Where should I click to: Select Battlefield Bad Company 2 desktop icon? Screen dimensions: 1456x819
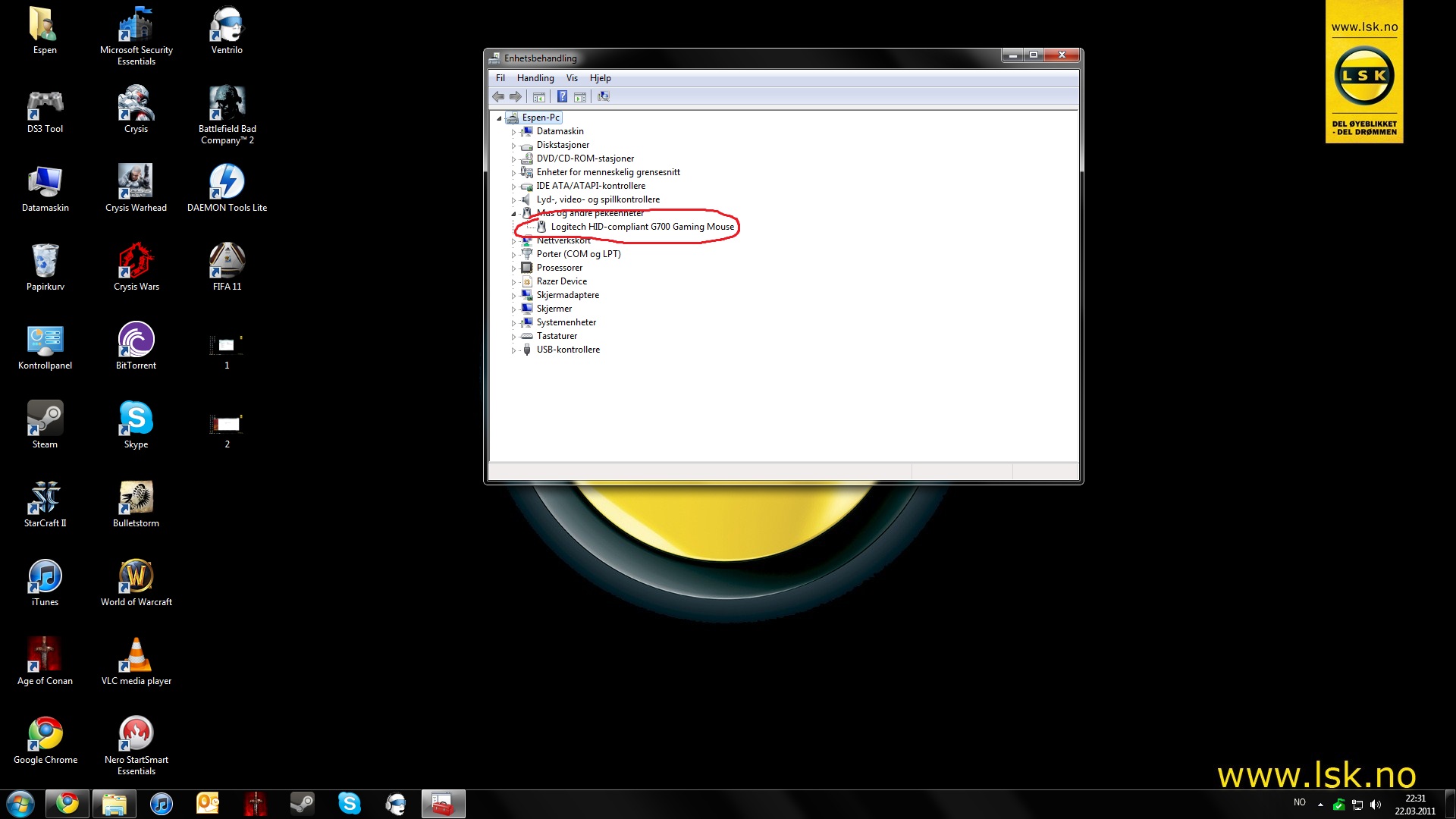[227, 115]
